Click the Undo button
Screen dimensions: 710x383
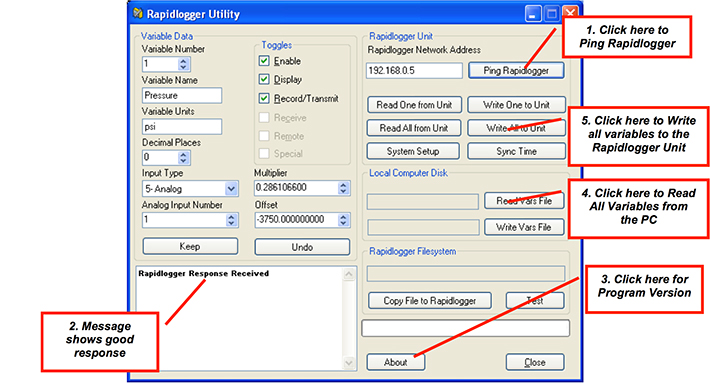[302, 247]
